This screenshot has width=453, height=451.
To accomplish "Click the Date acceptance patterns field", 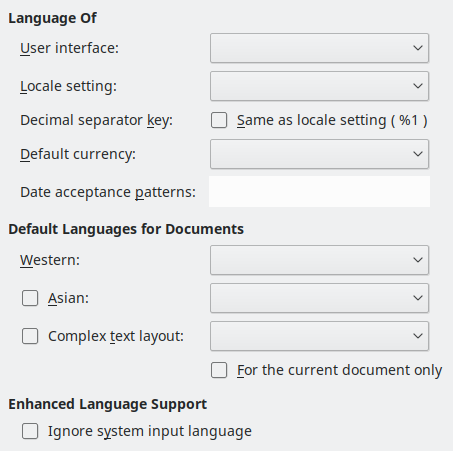I will [x=319, y=192].
